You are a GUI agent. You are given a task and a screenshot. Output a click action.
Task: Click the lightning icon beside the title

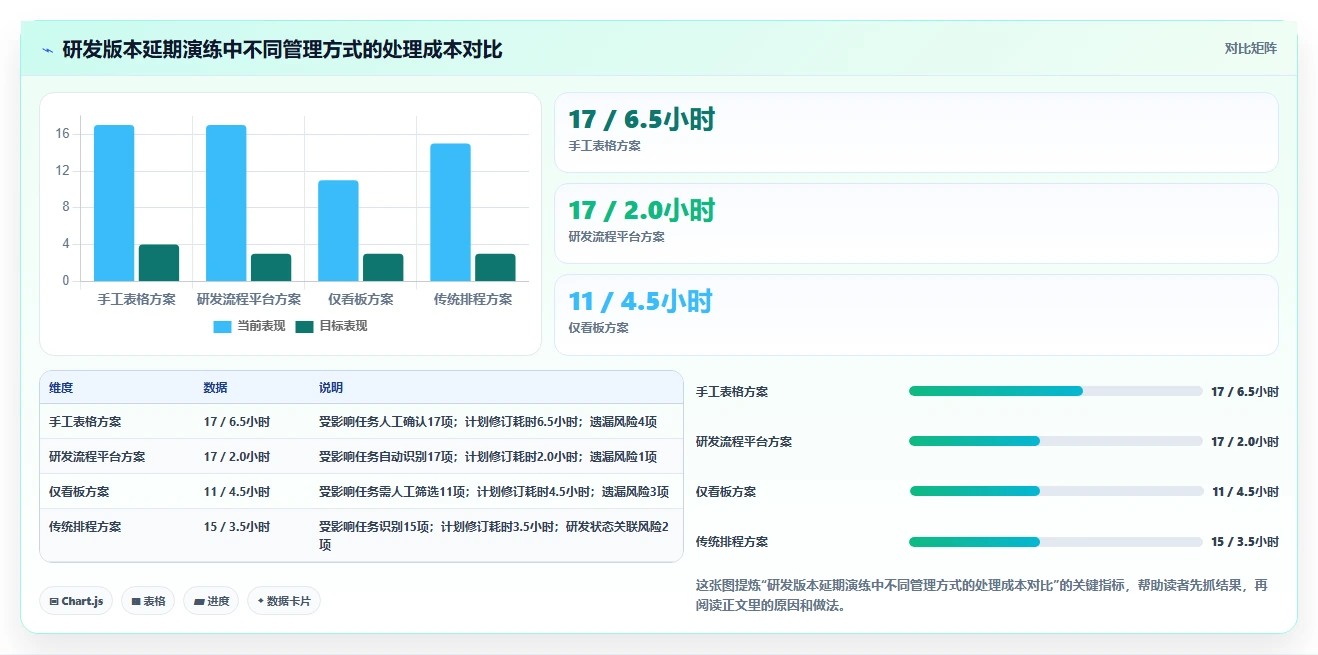(47, 50)
